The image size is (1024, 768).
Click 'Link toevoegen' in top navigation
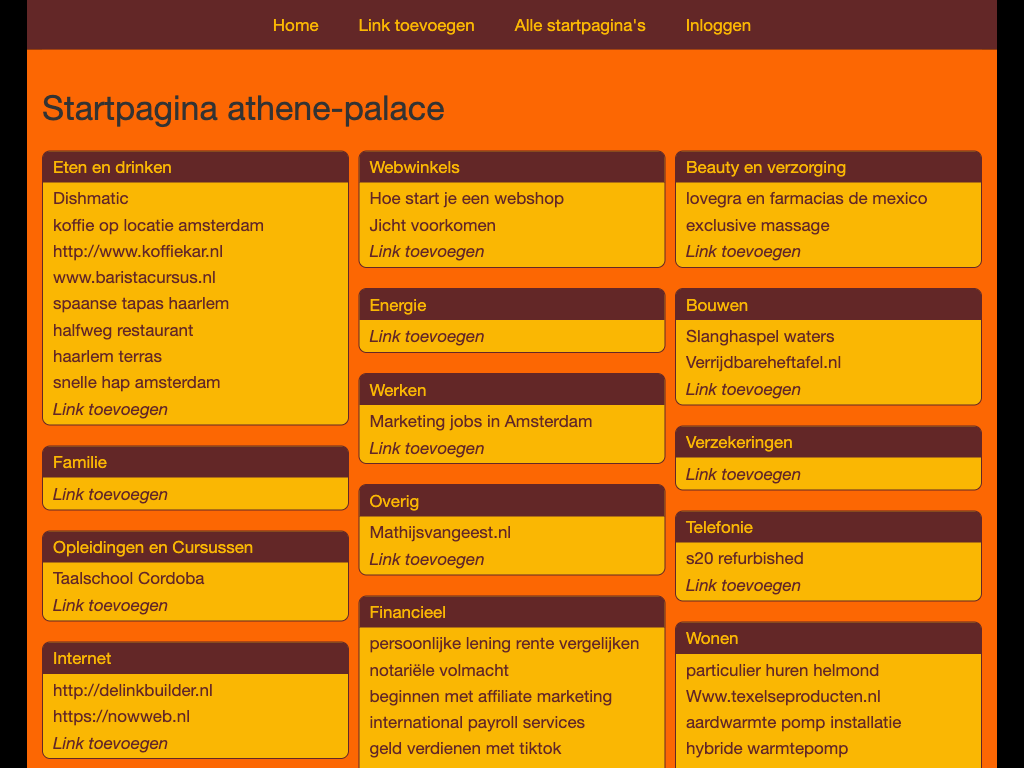click(416, 25)
